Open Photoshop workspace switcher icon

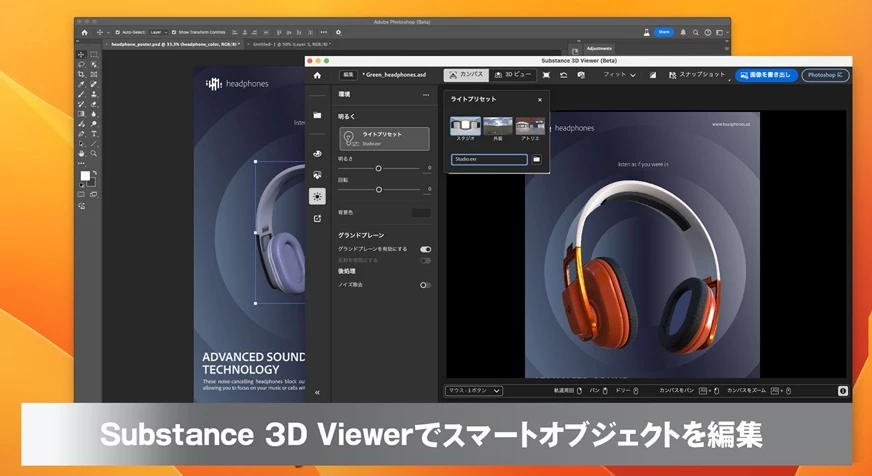(720, 32)
